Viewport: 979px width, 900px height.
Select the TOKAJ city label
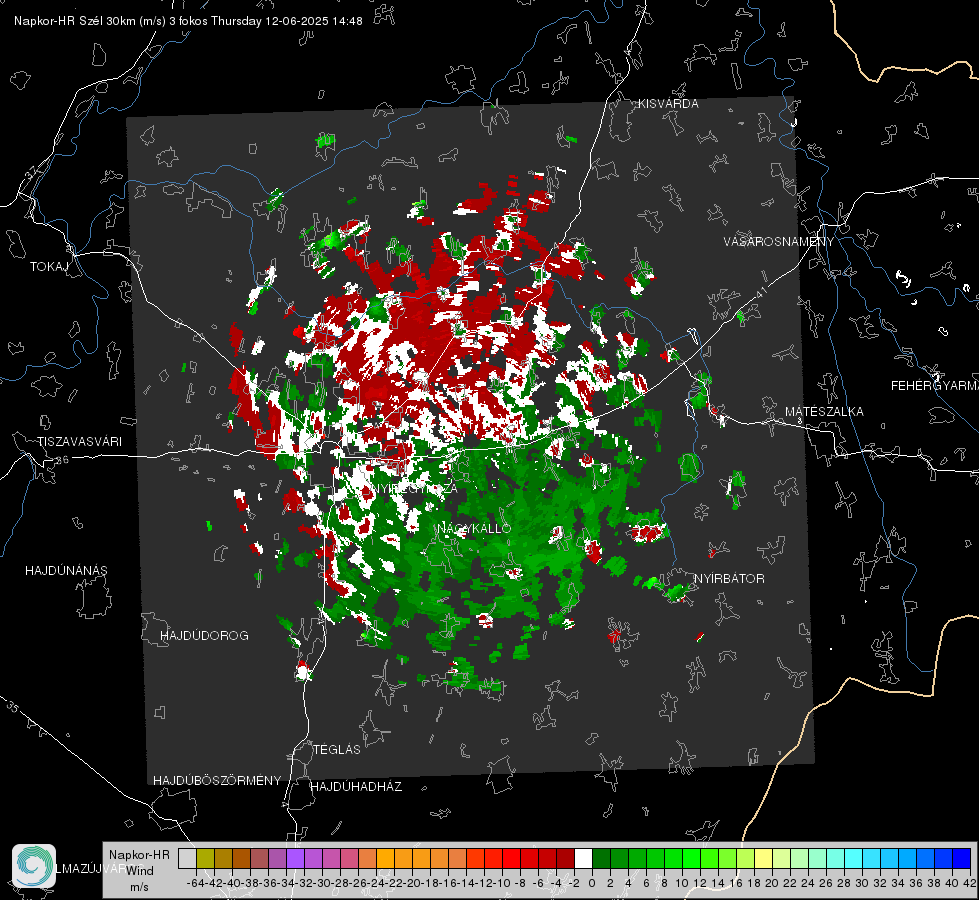(49, 267)
